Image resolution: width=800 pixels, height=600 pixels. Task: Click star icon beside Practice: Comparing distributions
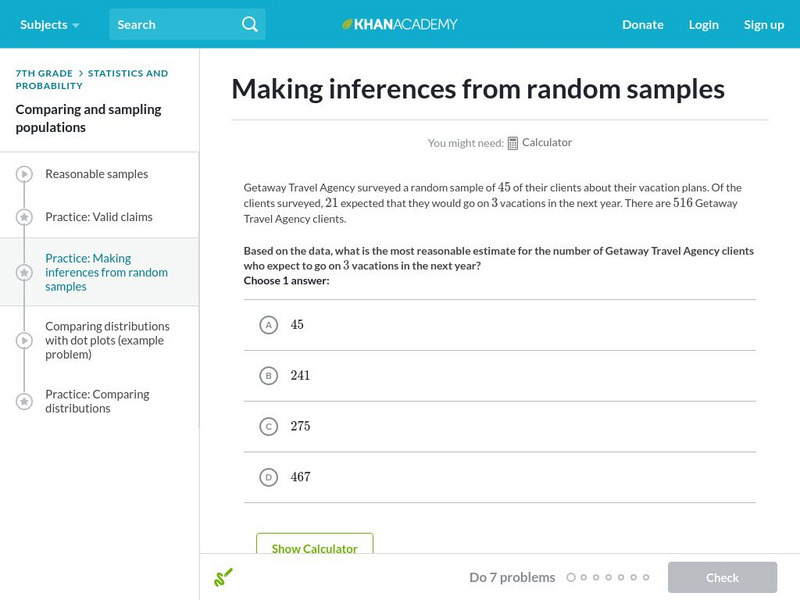click(24, 401)
